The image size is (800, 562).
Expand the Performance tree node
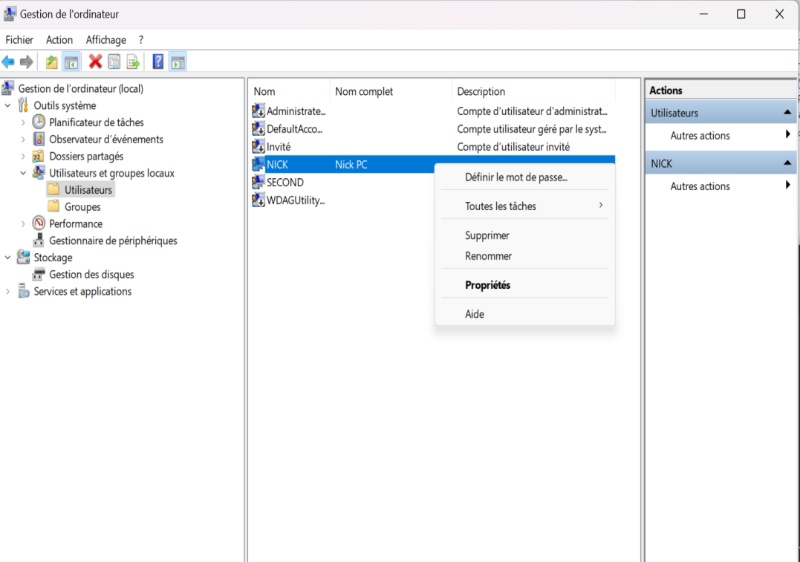coord(24,224)
